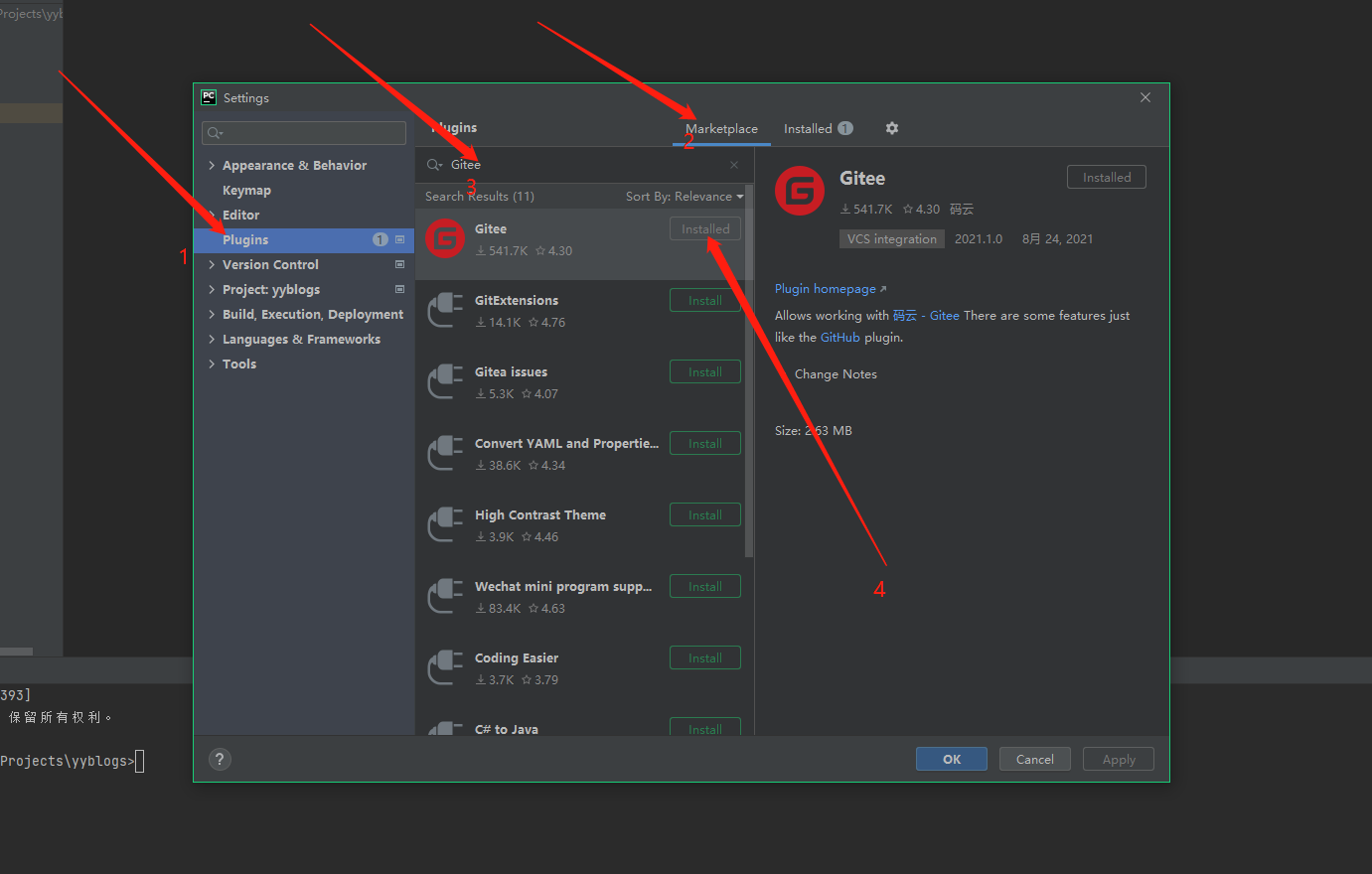Expand the Build, Execution, Deployment node
The width and height of the screenshot is (1372, 874).
212,314
